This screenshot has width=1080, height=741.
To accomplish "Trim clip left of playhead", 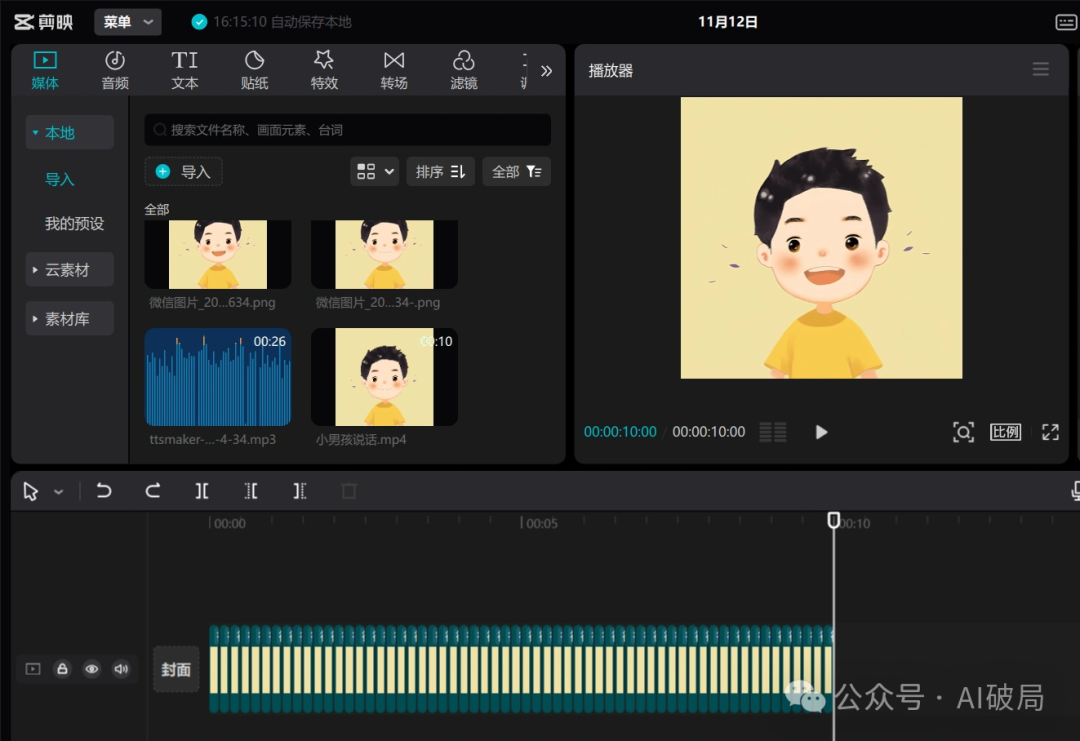I will click(251, 491).
